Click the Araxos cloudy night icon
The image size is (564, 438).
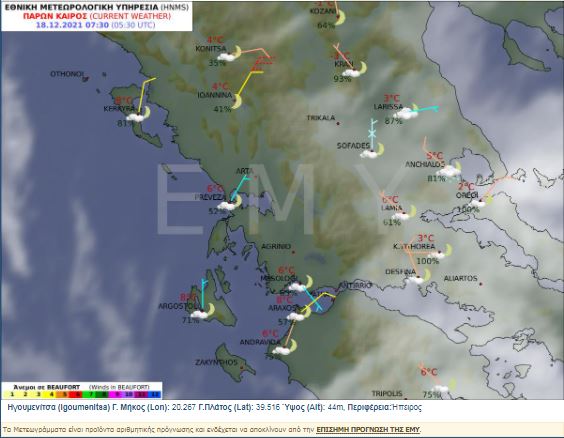click(x=299, y=314)
